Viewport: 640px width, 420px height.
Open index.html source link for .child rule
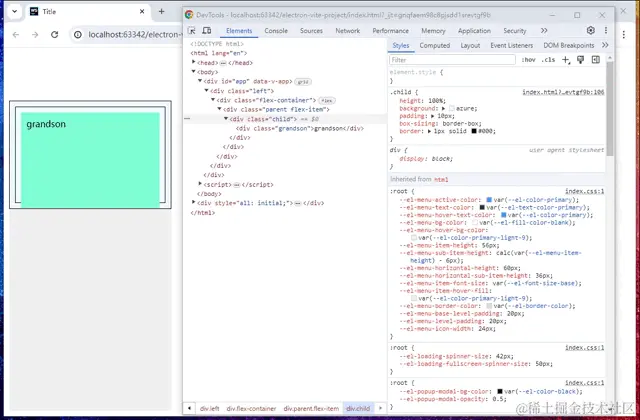[563, 92]
